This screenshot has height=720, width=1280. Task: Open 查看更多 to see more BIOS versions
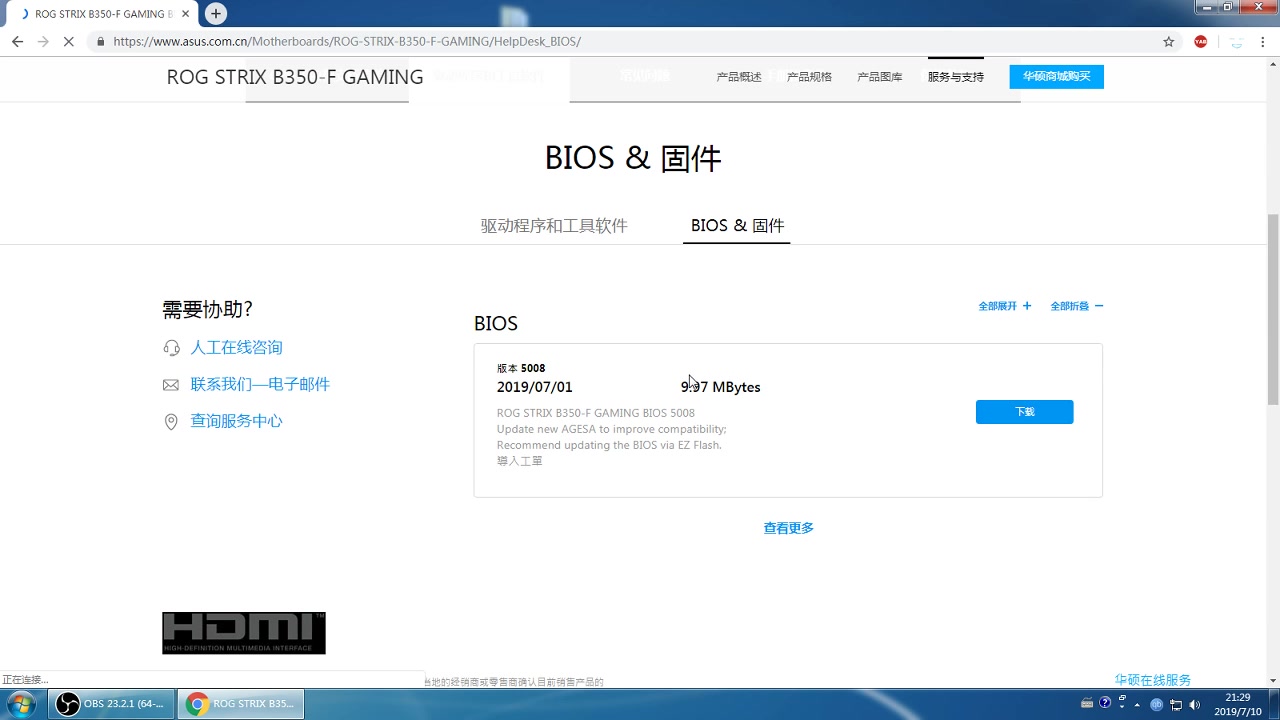pyautogui.click(x=788, y=528)
